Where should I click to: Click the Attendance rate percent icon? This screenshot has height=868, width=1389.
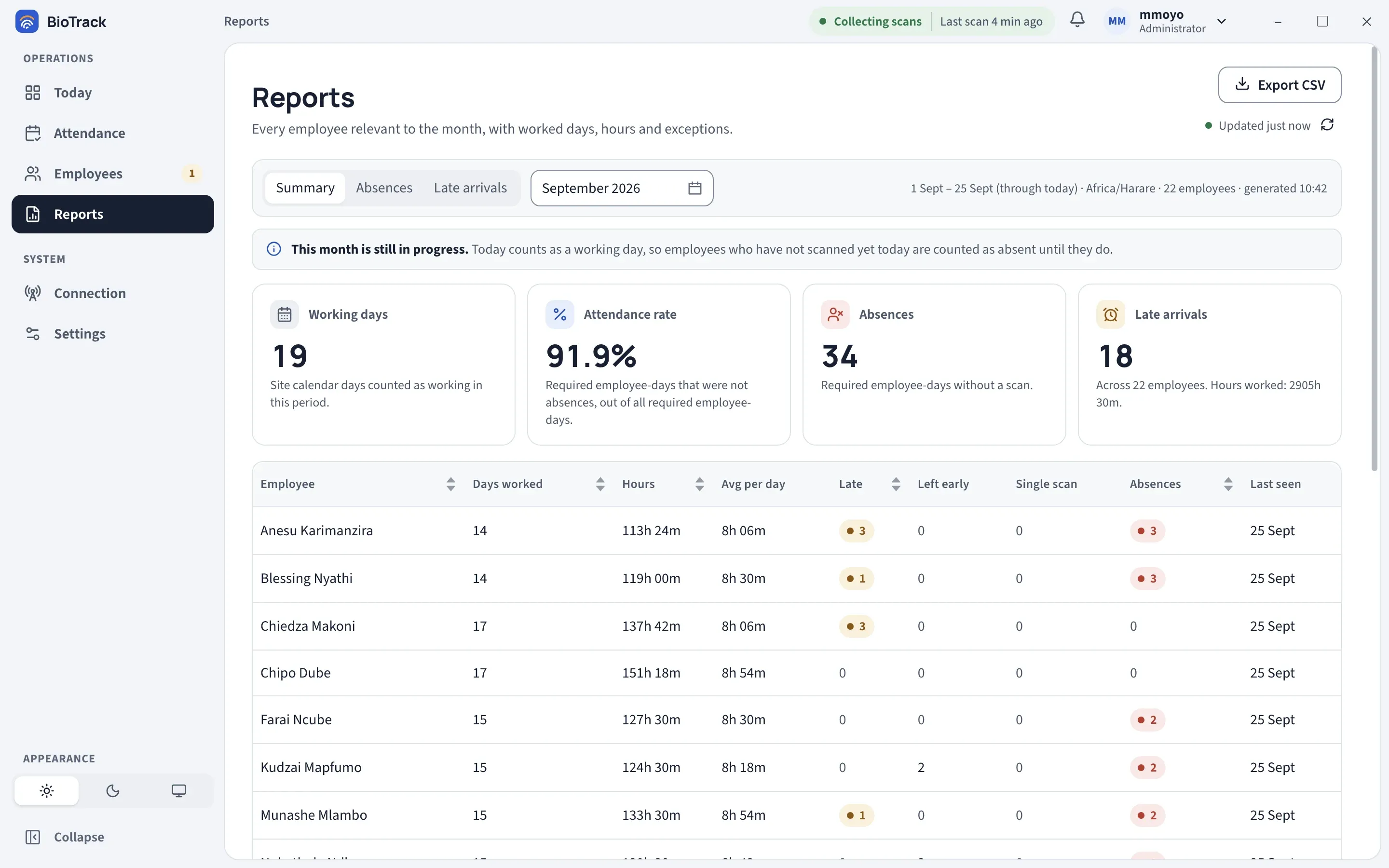pos(559,314)
